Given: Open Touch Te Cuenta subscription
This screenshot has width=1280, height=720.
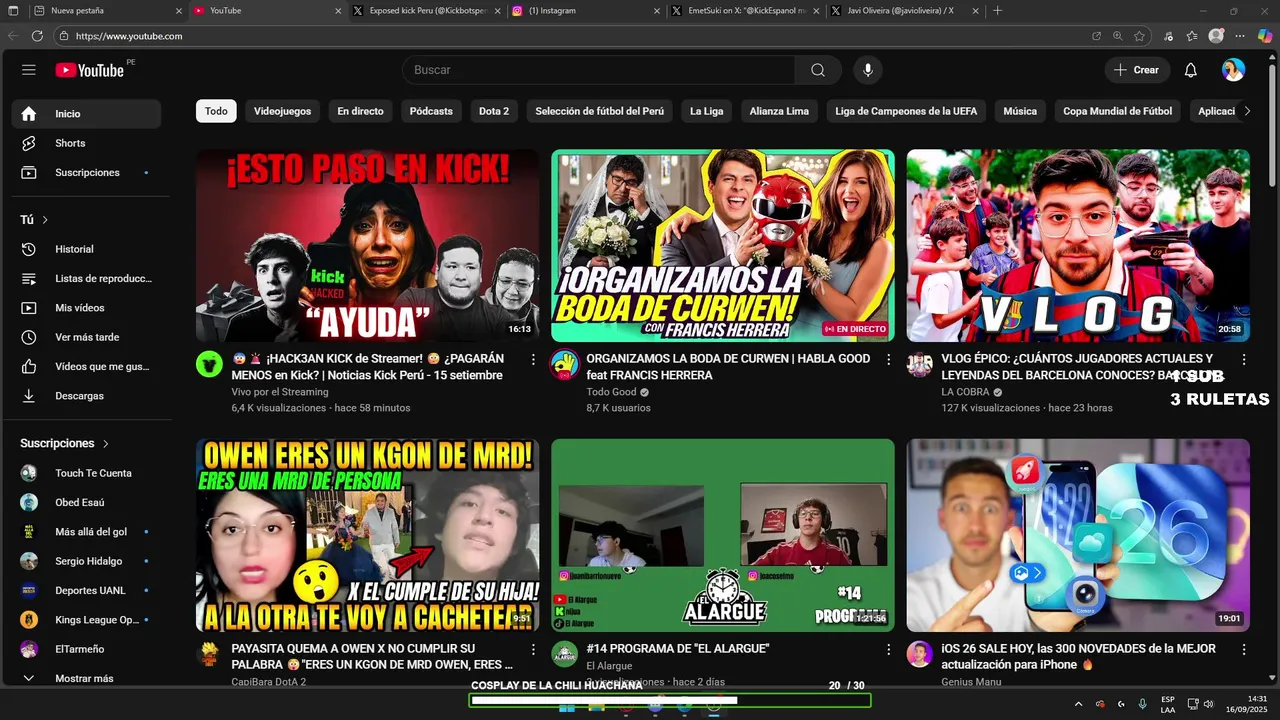Looking at the screenshot, I should pos(86,473).
